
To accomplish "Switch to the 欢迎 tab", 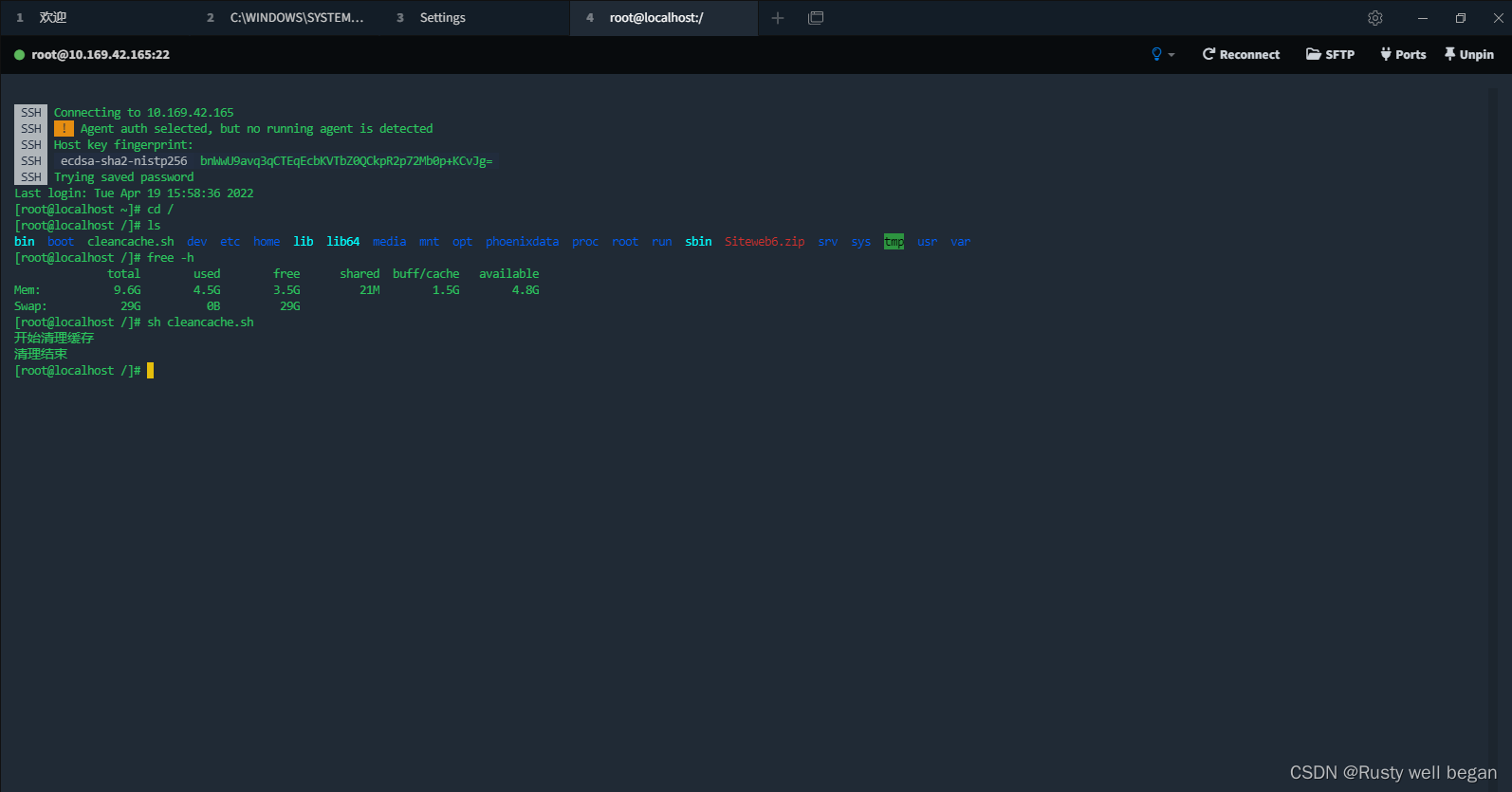I will [x=95, y=18].
